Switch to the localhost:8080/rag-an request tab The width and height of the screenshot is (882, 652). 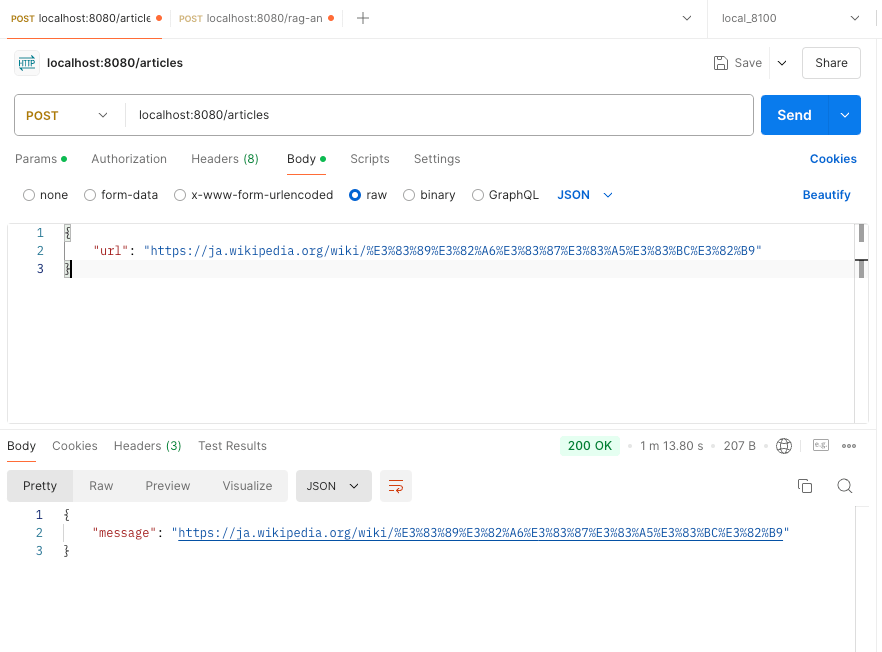[256, 19]
